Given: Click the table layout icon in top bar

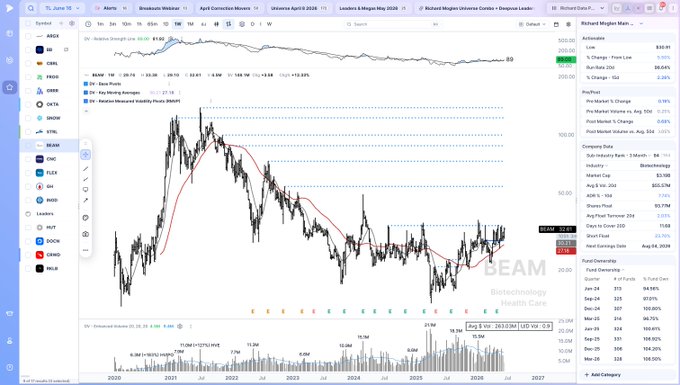Looking at the screenshot, I should click(649, 8).
